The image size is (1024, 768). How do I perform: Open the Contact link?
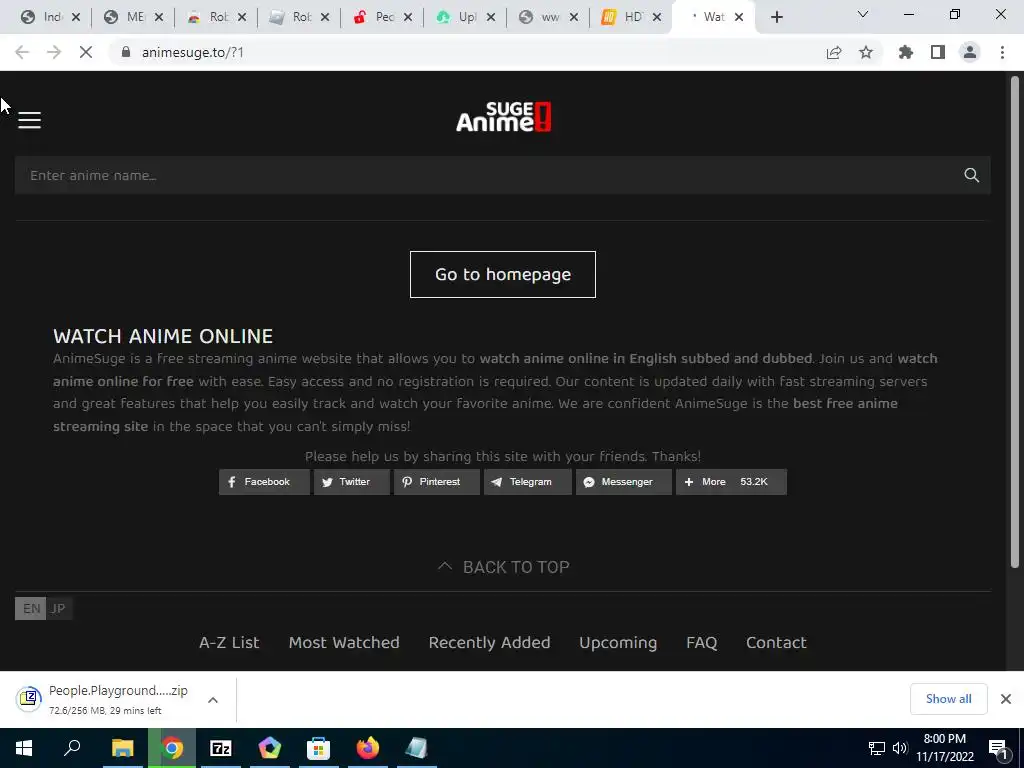pyautogui.click(x=776, y=643)
